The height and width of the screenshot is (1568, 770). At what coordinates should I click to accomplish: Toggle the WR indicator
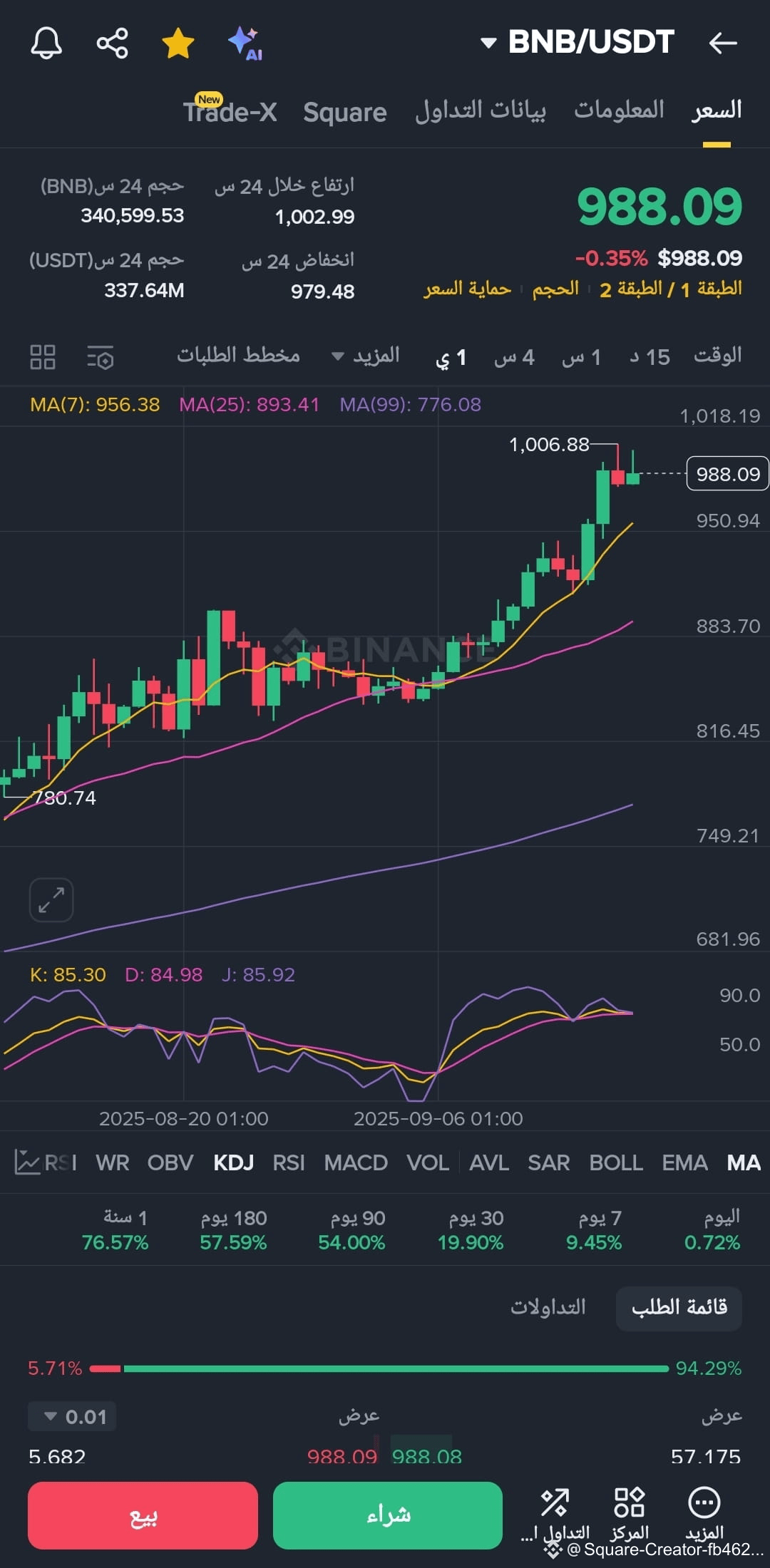point(113,1163)
